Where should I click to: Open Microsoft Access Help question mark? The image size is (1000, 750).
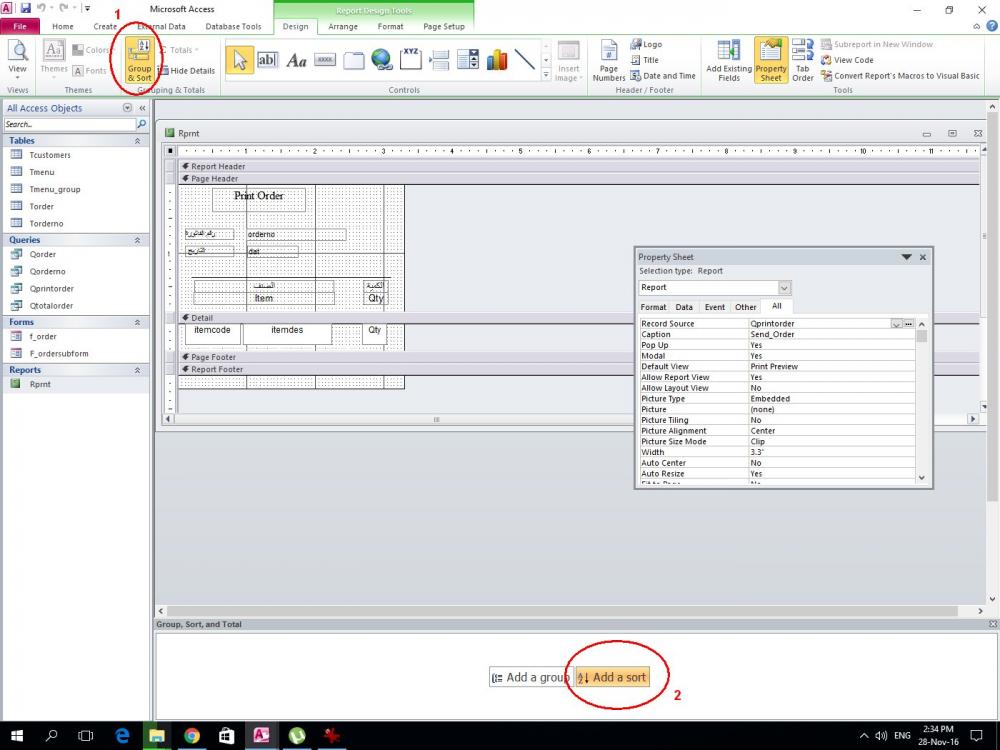coord(992,26)
